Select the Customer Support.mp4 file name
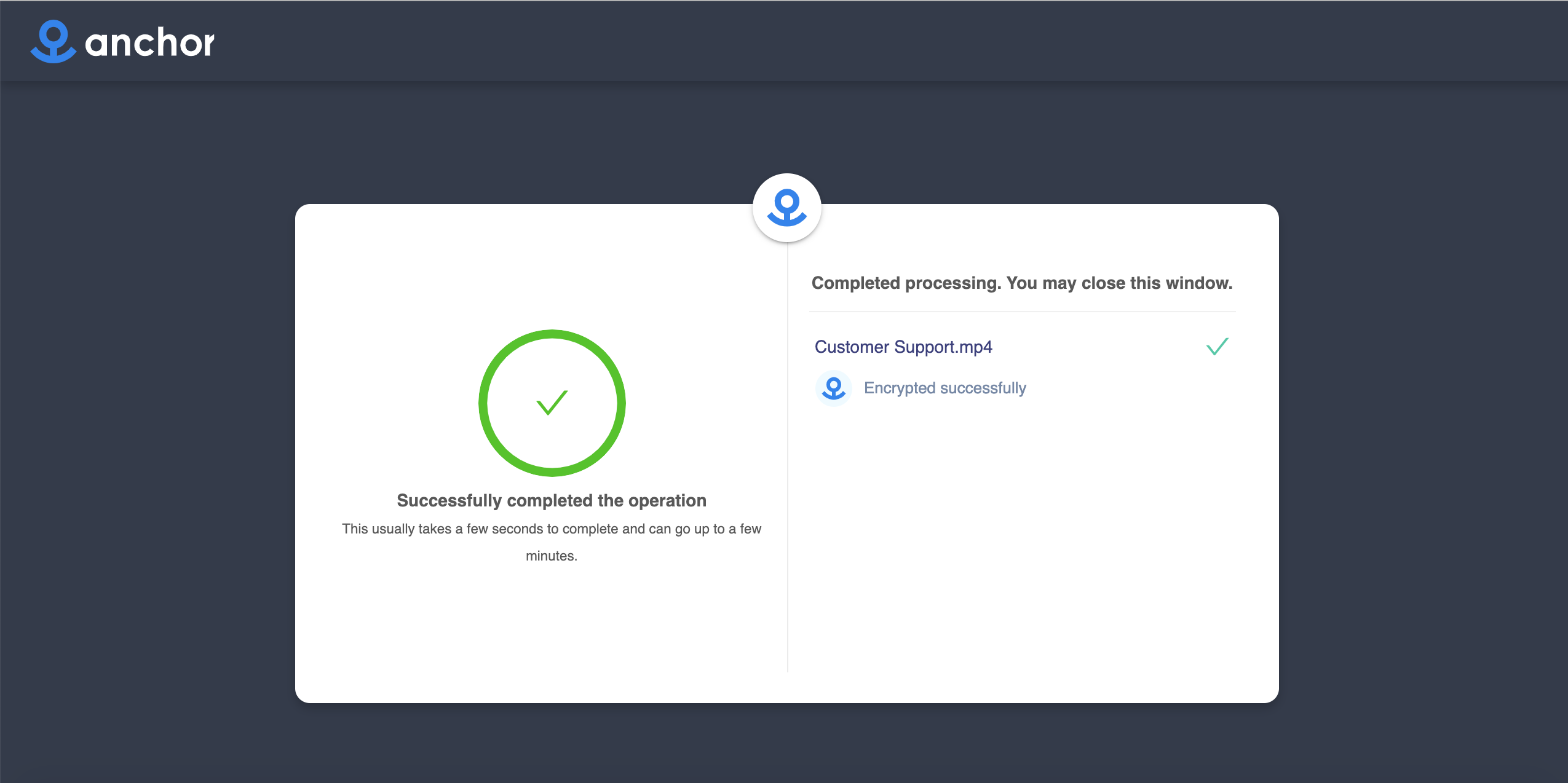The width and height of the screenshot is (1568, 783). click(x=903, y=347)
